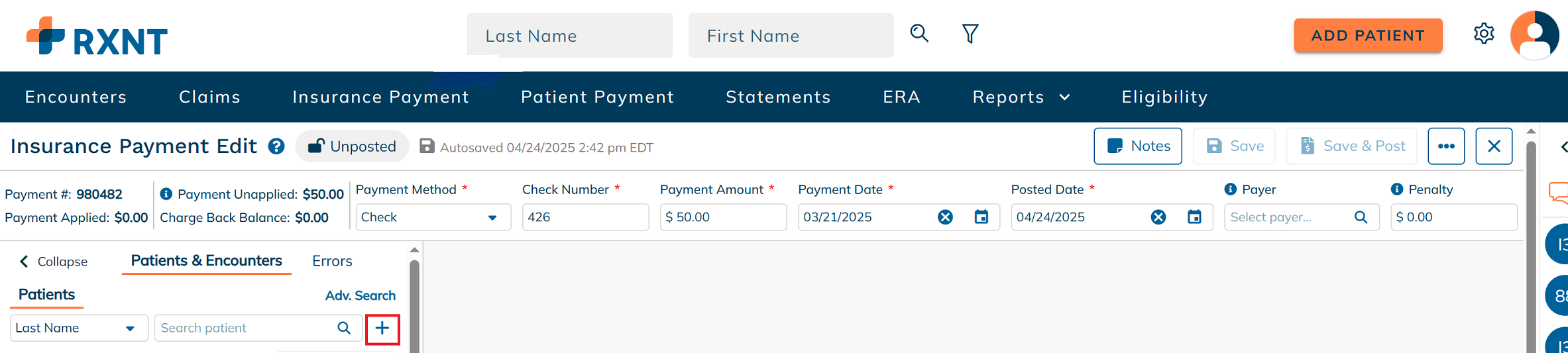Open the Last Name search-type dropdown
The height and width of the screenshot is (353, 1568).
[79, 328]
